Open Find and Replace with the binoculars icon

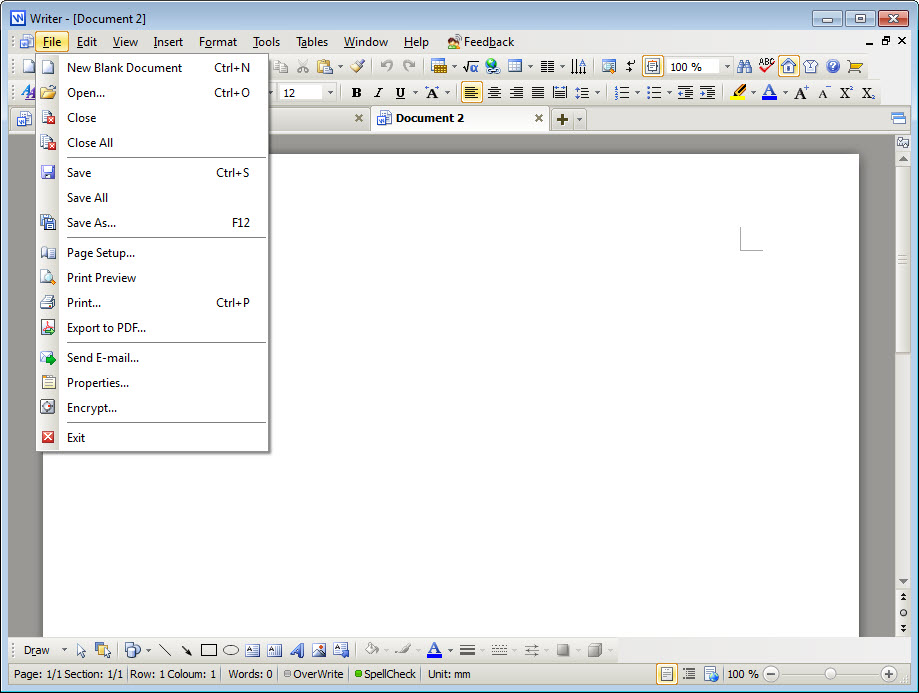tap(745, 66)
